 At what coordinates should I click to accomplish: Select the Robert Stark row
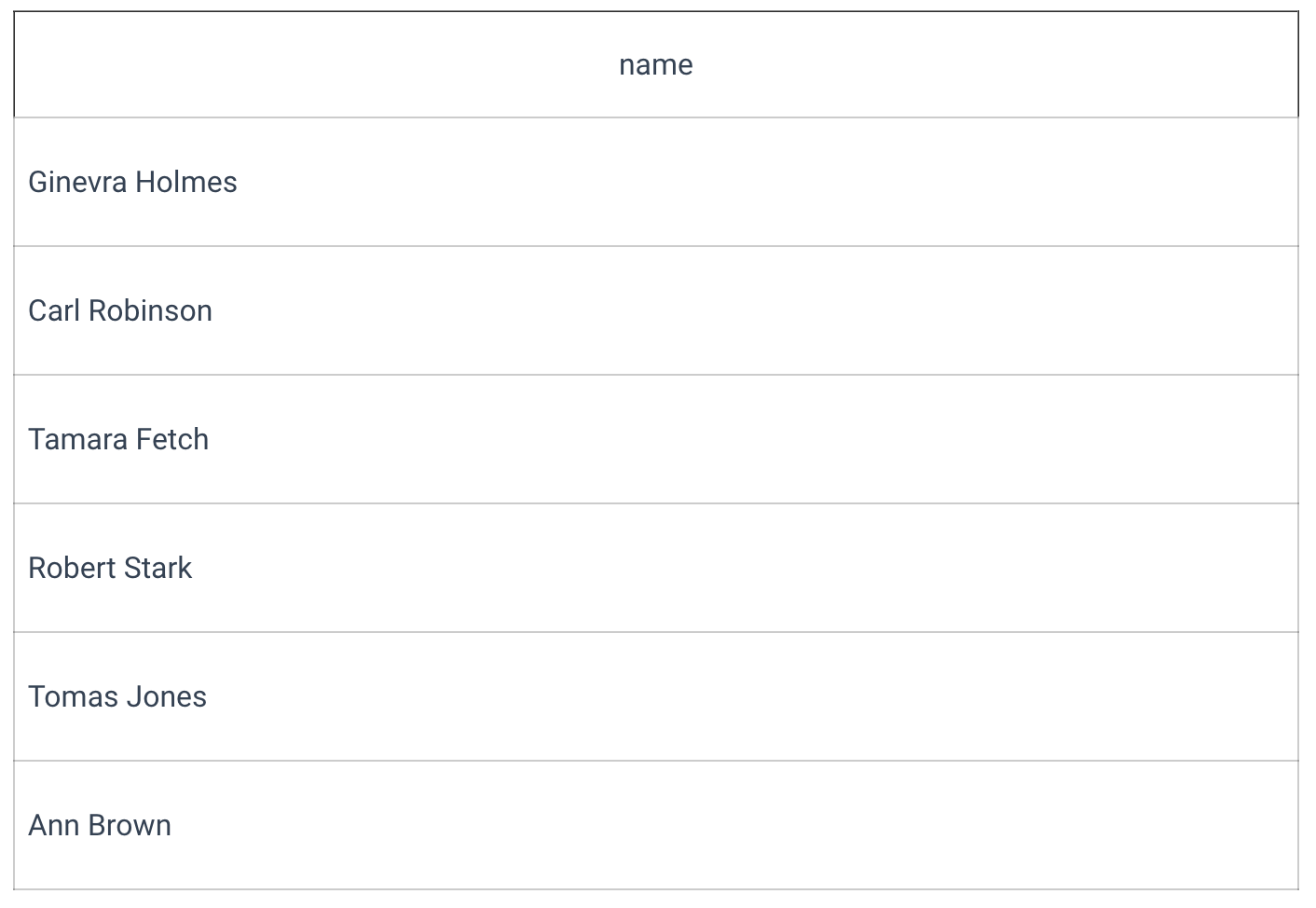coord(656,568)
